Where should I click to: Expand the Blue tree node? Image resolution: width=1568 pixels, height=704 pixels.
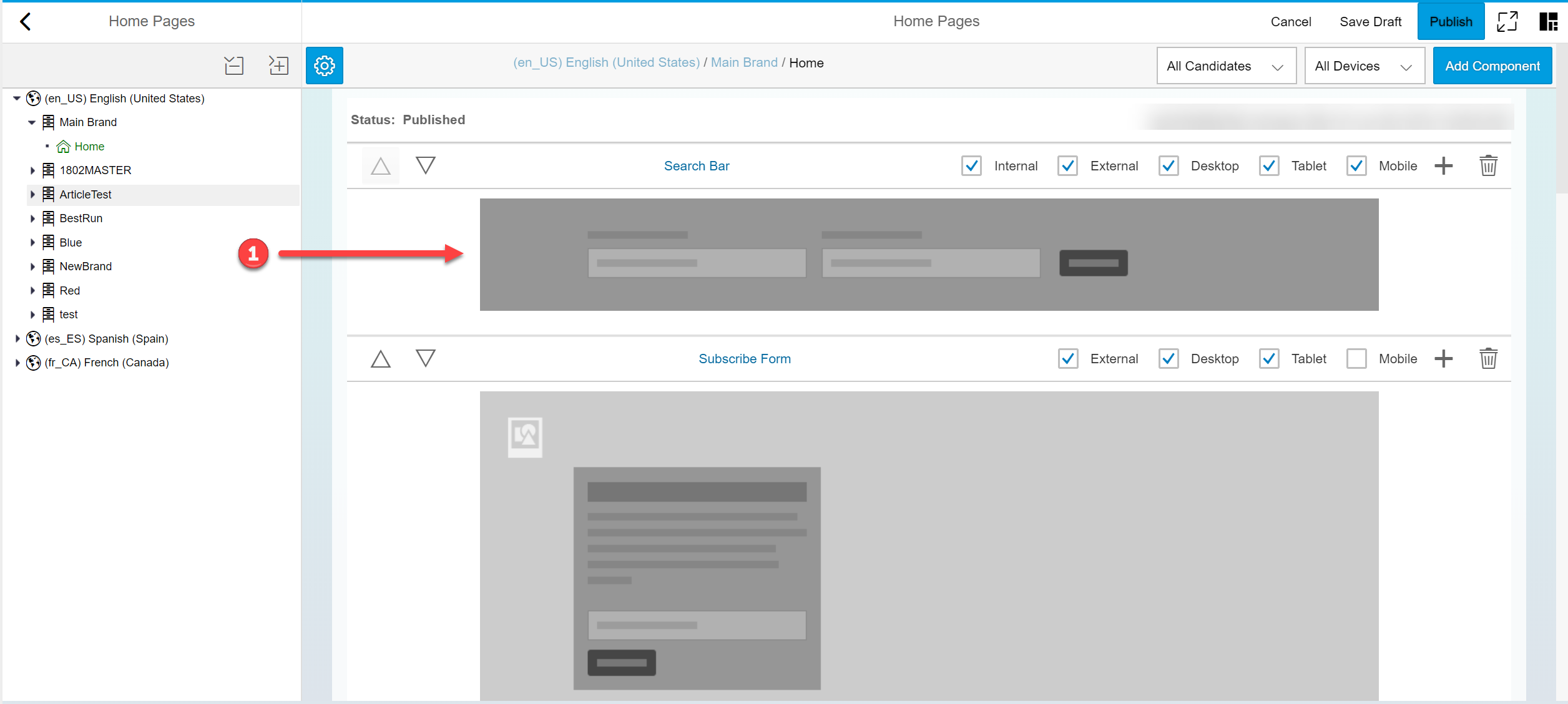[32, 243]
